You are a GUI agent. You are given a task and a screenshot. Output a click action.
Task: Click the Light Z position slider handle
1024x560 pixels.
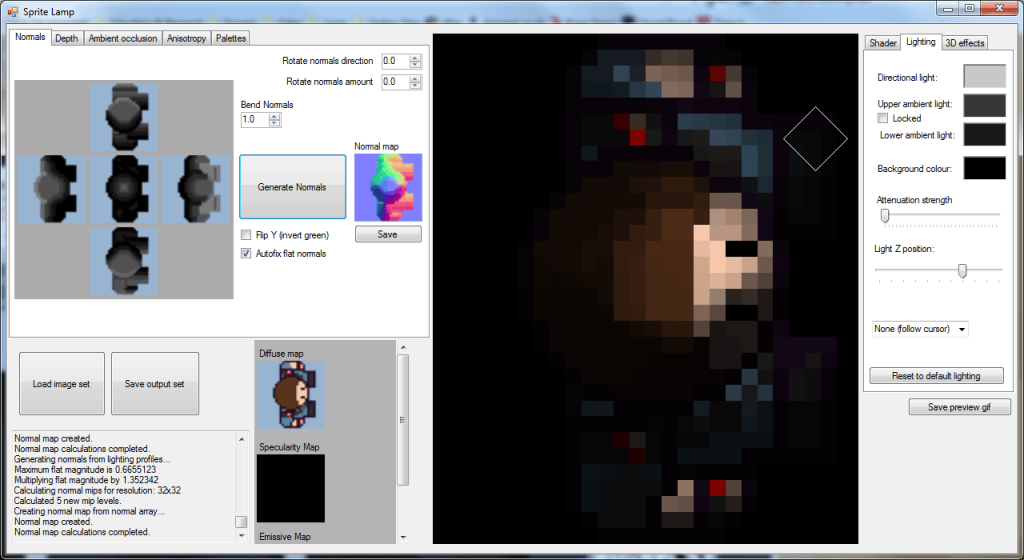962,270
